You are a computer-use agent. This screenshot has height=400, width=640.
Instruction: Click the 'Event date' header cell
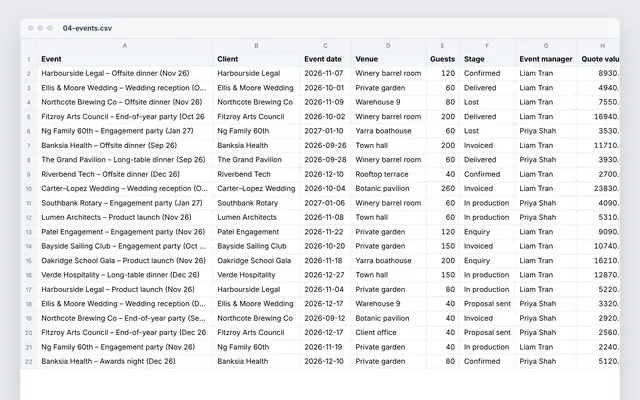pos(325,59)
